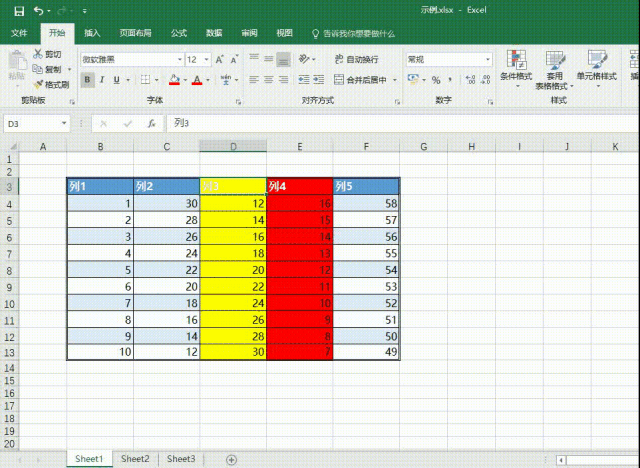Viewport: 640px width, 468px height.
Task: Click the Conditional Formatting (条件格式) icon
Action: (516, 65)
